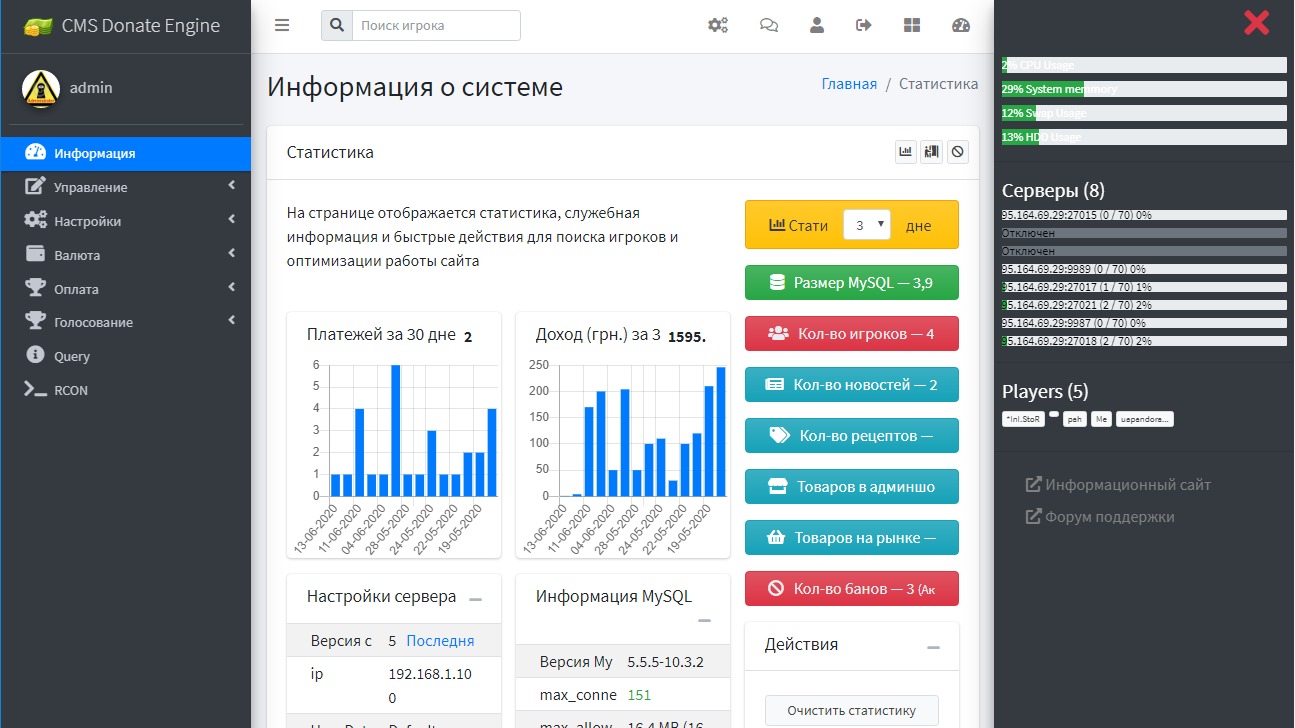The height and width of the screenshot is (728, 1295).
Task: Open the RCON sidebar item
Action: [x=71, y=390]
